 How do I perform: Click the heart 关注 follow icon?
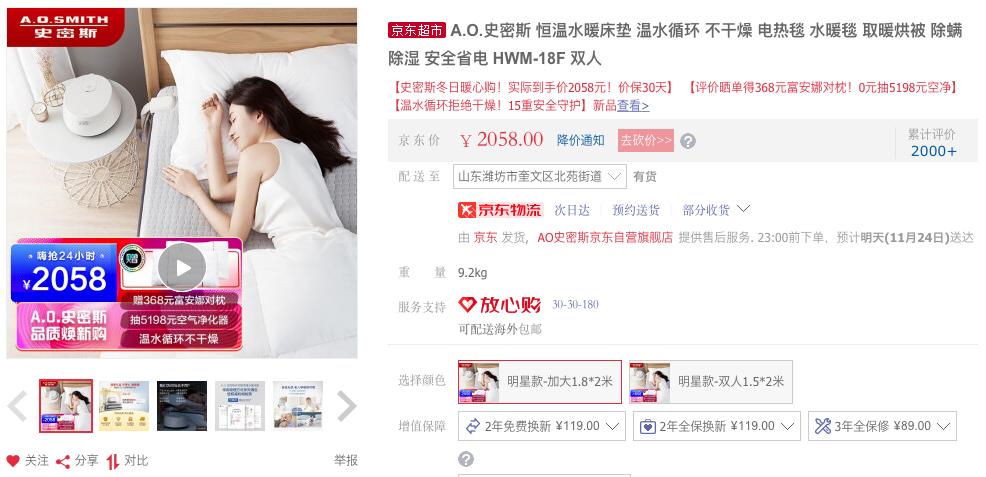coord(13,461)
